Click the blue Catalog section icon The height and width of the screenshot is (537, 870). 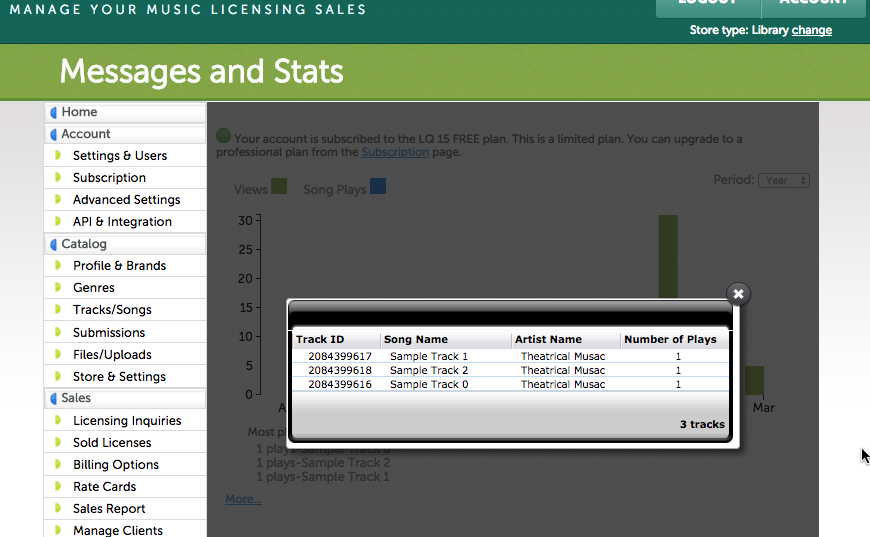point(53,245)
